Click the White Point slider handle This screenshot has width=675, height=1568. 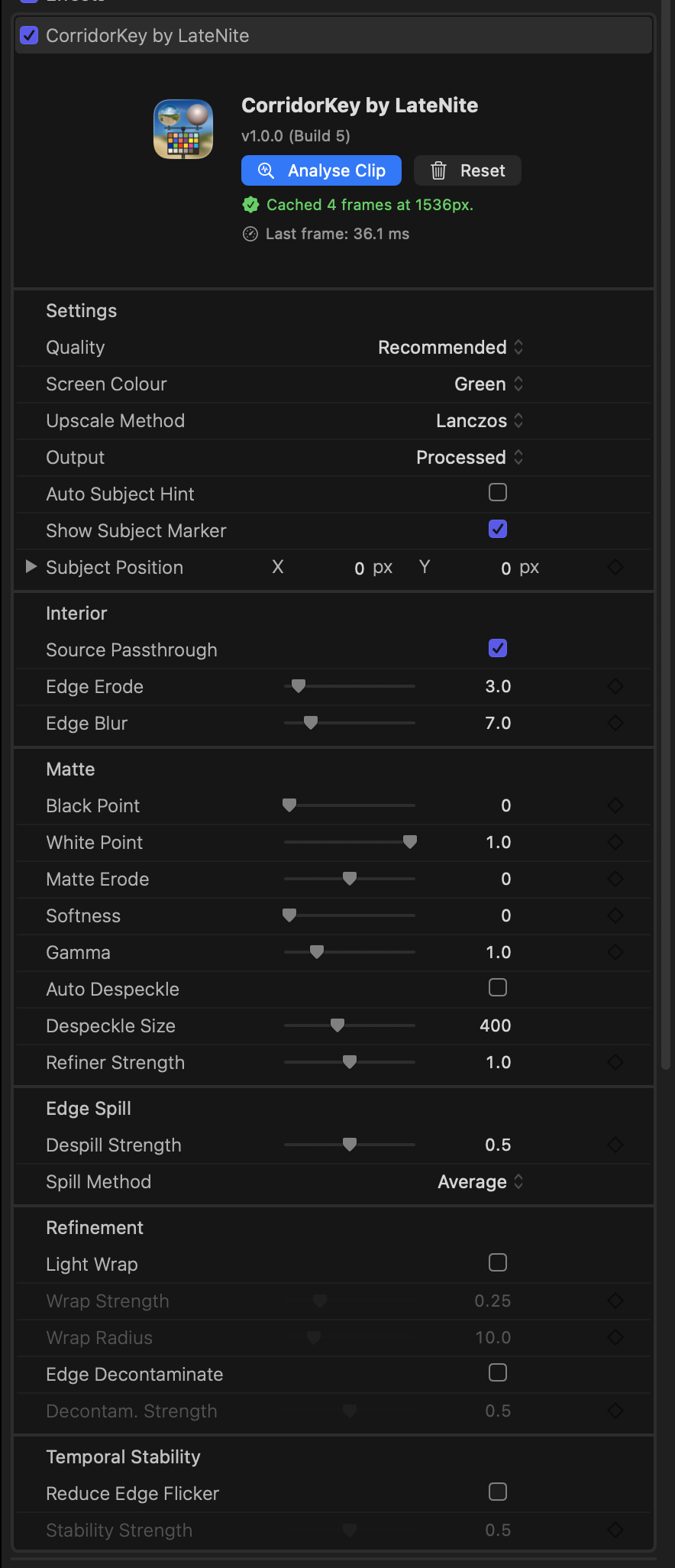pos(410,842)
